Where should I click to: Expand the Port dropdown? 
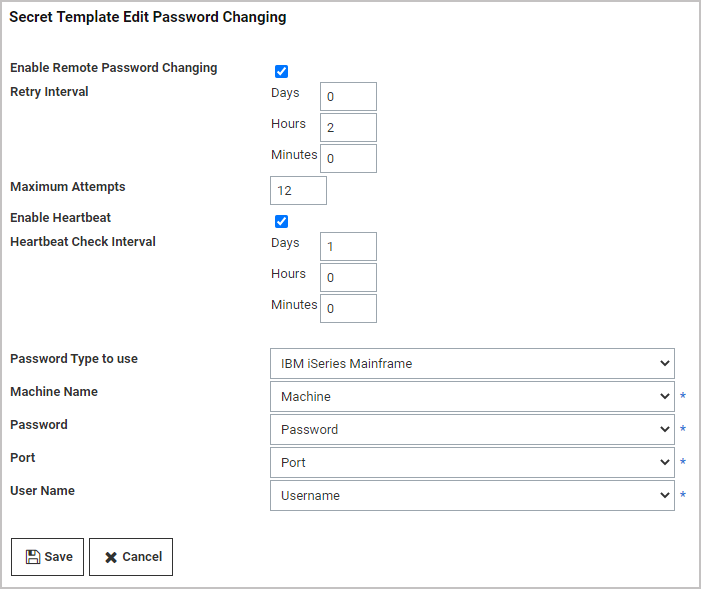(472, 463)
